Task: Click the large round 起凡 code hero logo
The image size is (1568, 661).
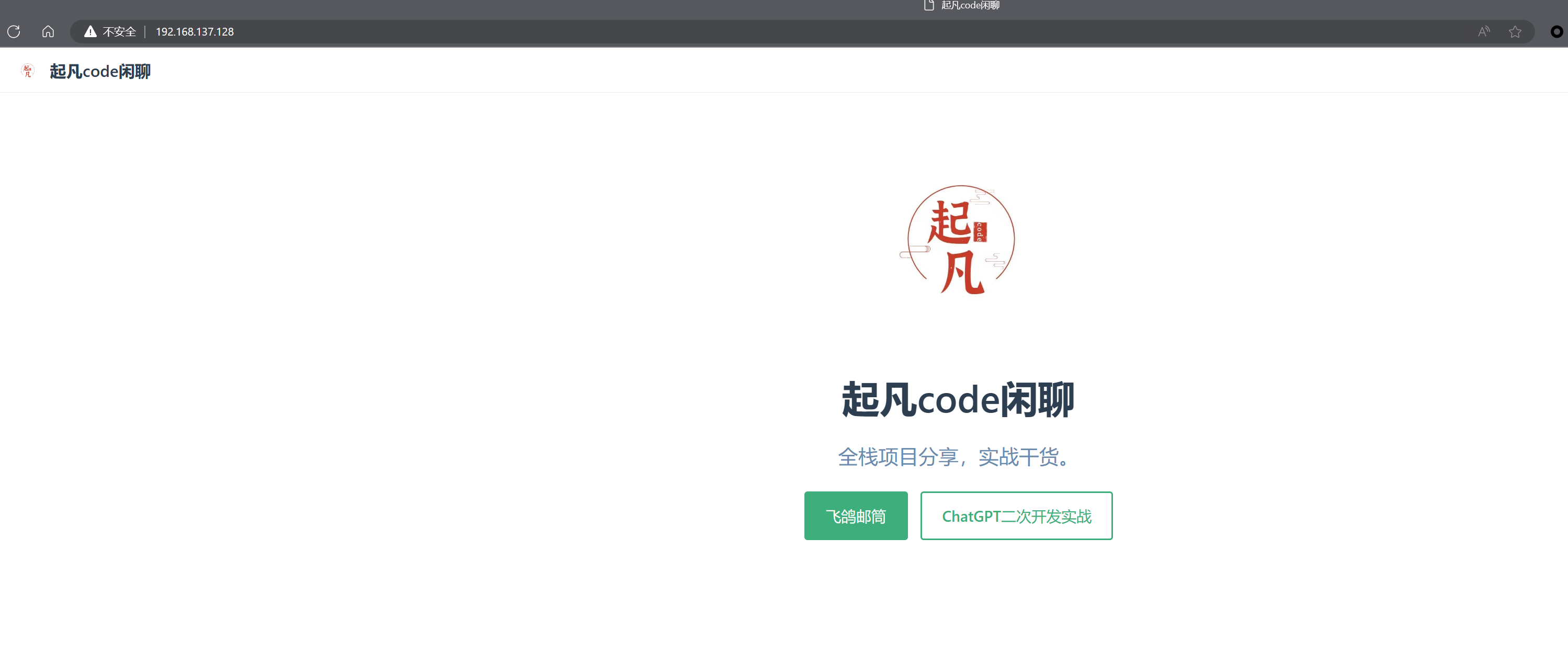Action: pos(961,240)
